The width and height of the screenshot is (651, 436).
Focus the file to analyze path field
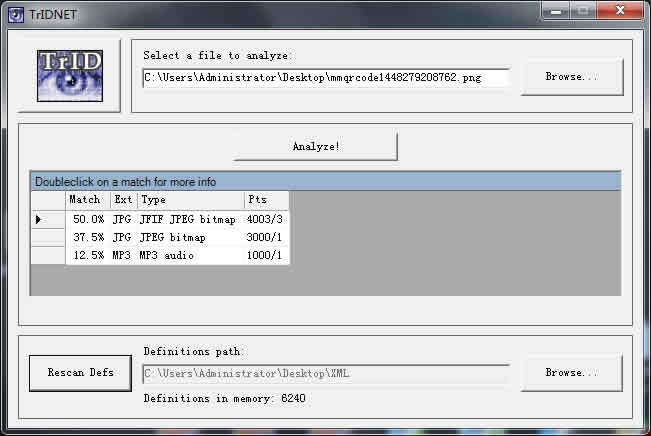326,78
